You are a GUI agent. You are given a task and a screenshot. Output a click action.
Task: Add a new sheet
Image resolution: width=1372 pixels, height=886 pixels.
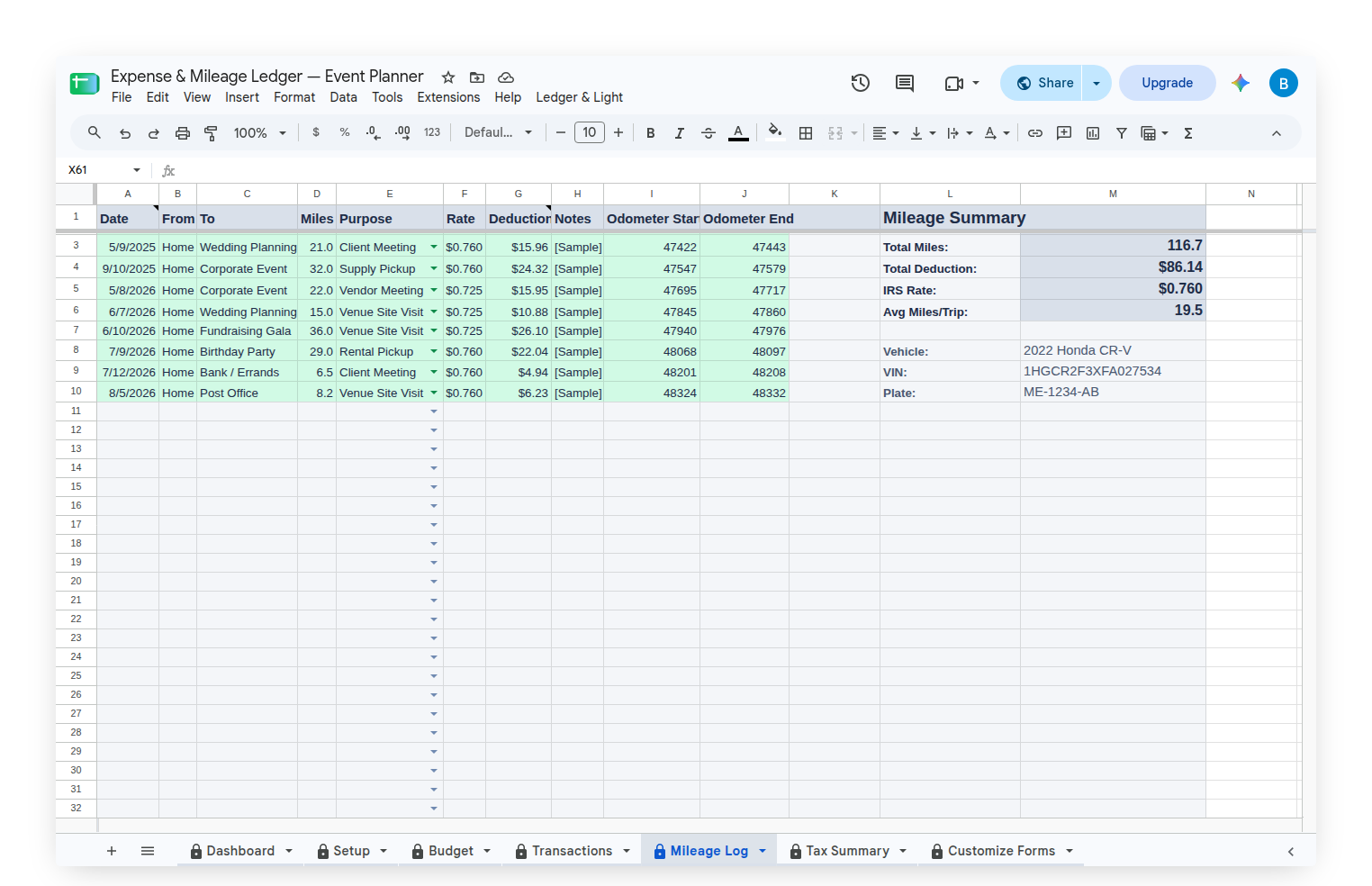112,851
